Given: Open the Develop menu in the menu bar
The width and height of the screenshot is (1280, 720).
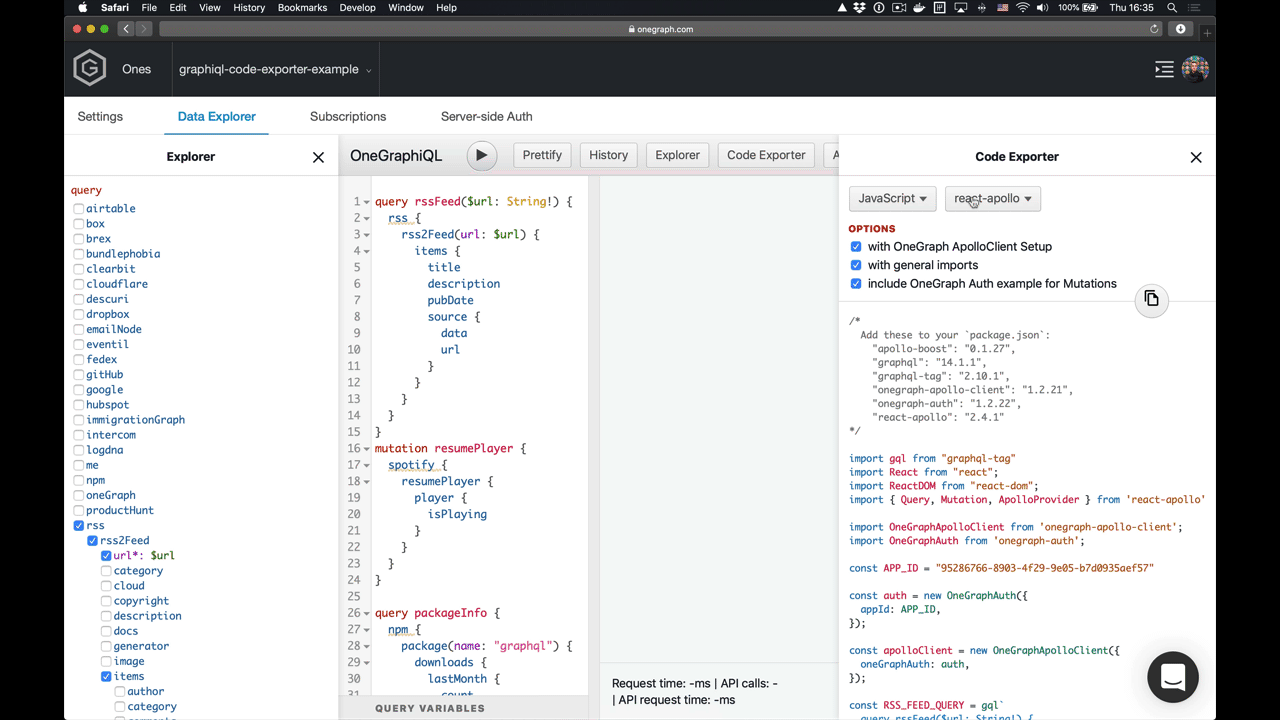Looking at the screenshot, I should coord(357,8).
